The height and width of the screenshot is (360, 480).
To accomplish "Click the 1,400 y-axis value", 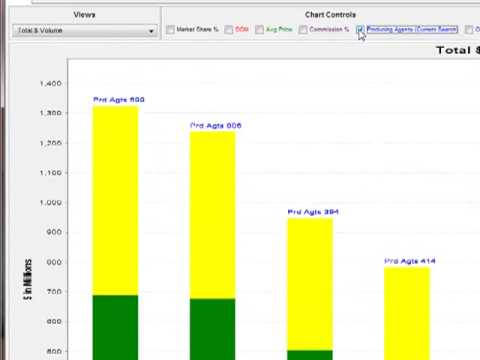I will (51, 84).
